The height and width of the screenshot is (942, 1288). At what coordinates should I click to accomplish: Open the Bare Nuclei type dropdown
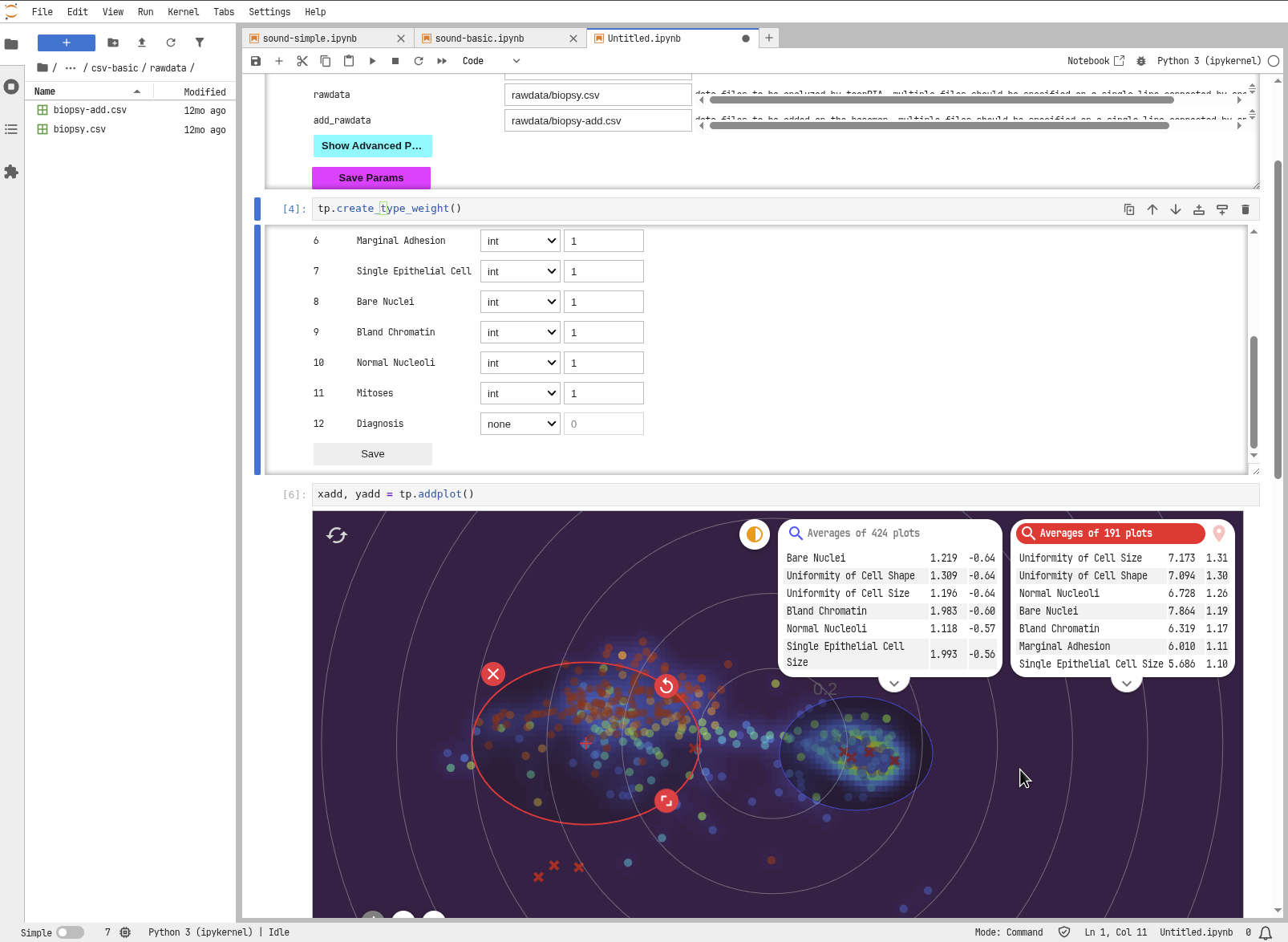tap(520, 302)
